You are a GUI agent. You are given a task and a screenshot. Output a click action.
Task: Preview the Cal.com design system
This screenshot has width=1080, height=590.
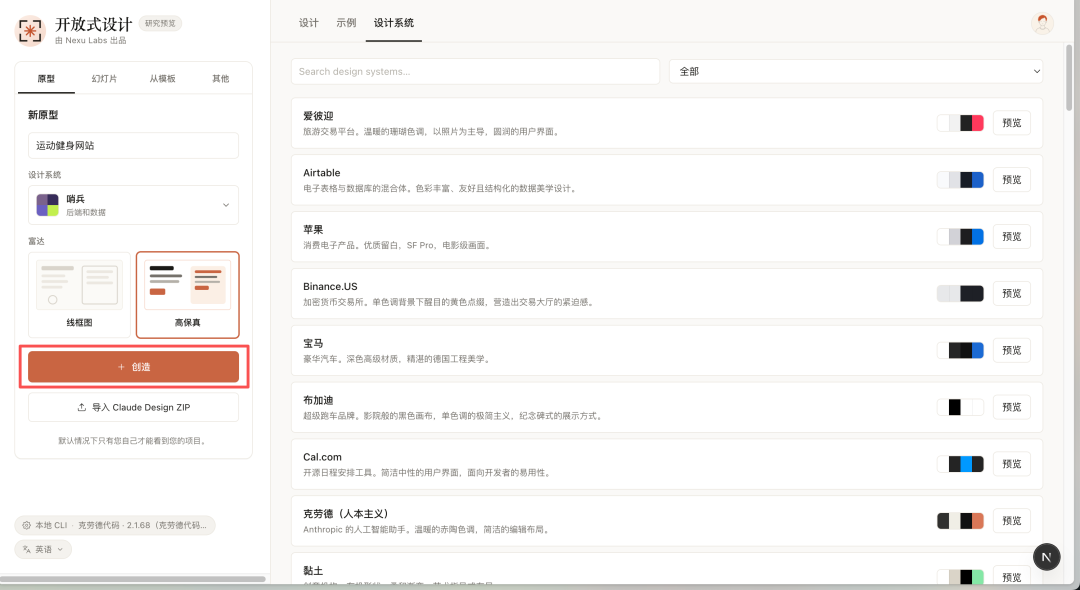pos(1012,464)
